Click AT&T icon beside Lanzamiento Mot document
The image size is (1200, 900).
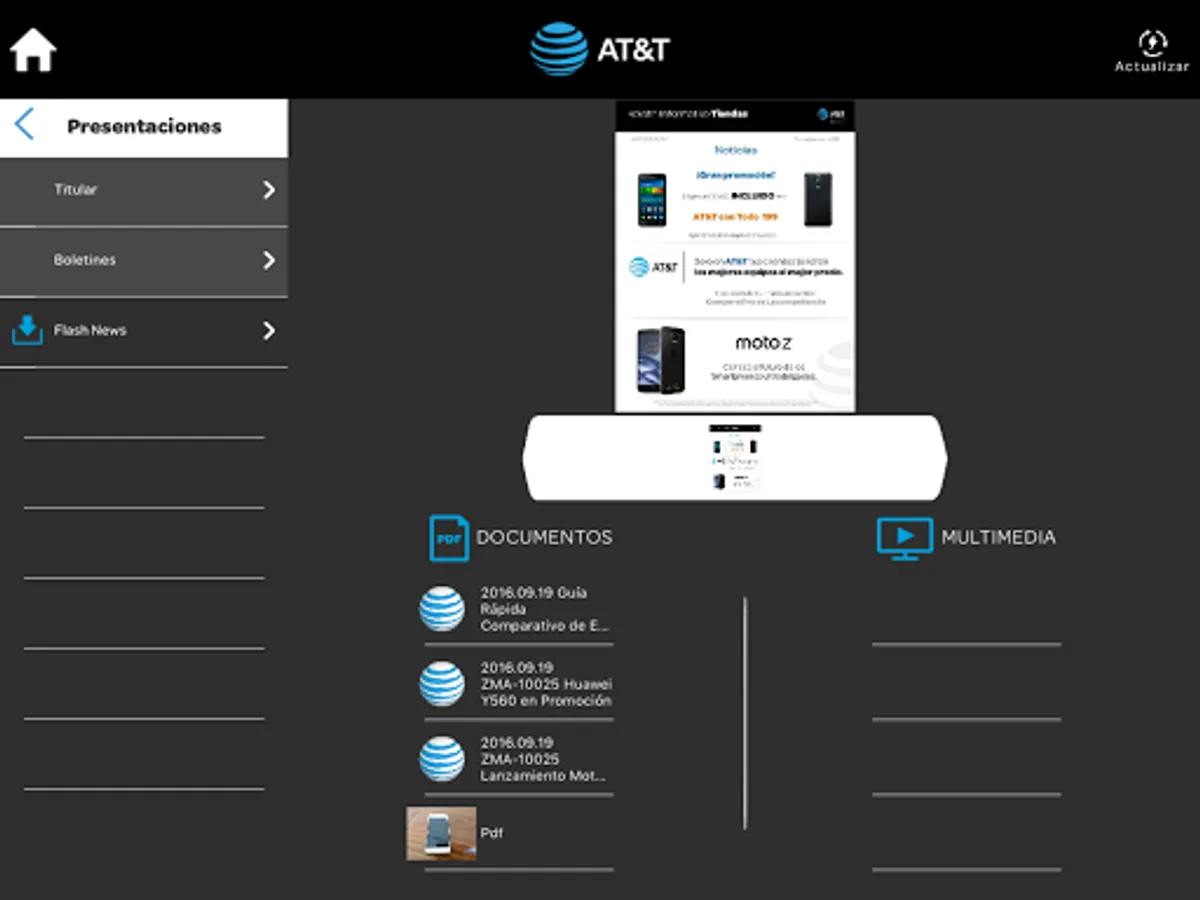pyautogui.click(x=442, y=759)
